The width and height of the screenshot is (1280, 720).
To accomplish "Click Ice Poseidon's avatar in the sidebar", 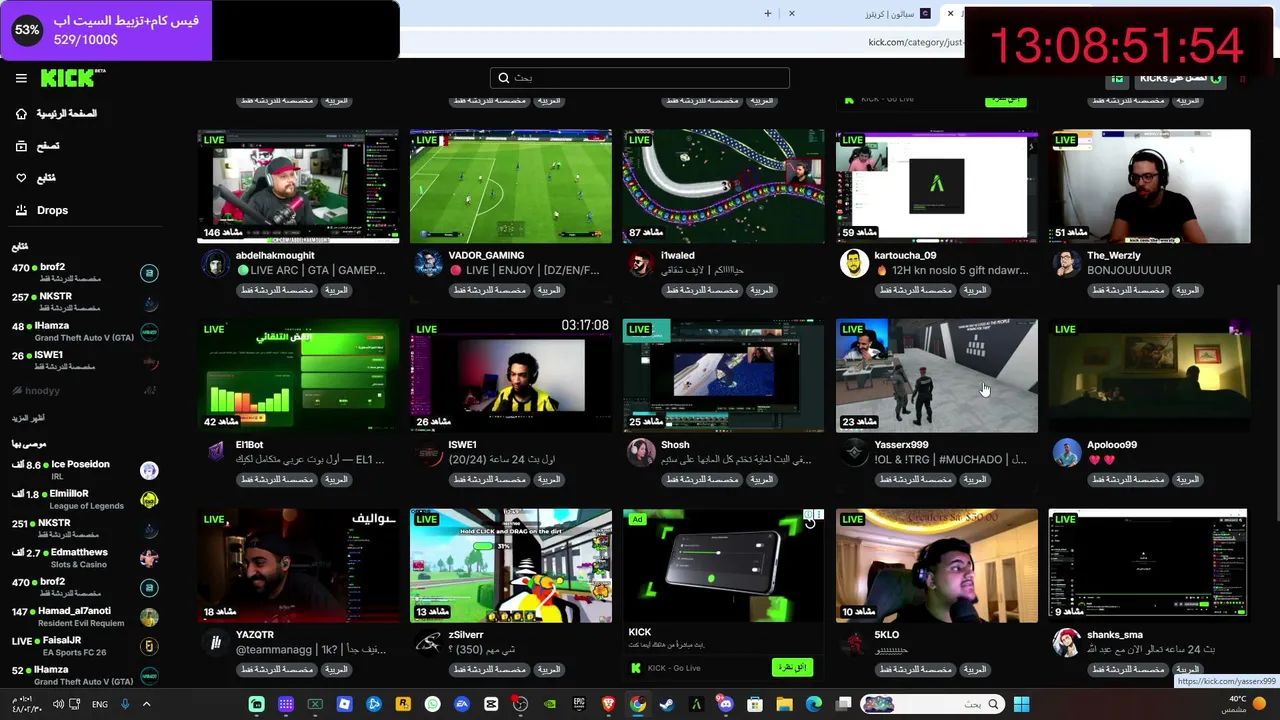I will [149, 470].
